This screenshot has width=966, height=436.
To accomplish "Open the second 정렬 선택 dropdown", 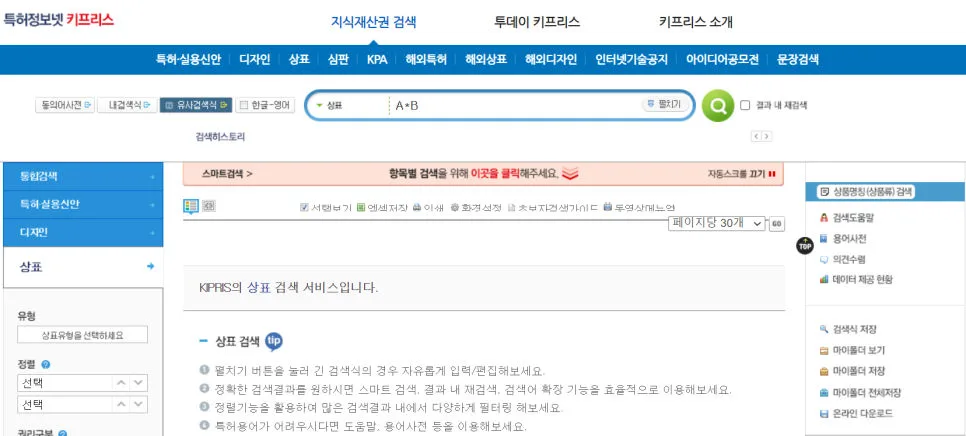I will pos(83,405).
